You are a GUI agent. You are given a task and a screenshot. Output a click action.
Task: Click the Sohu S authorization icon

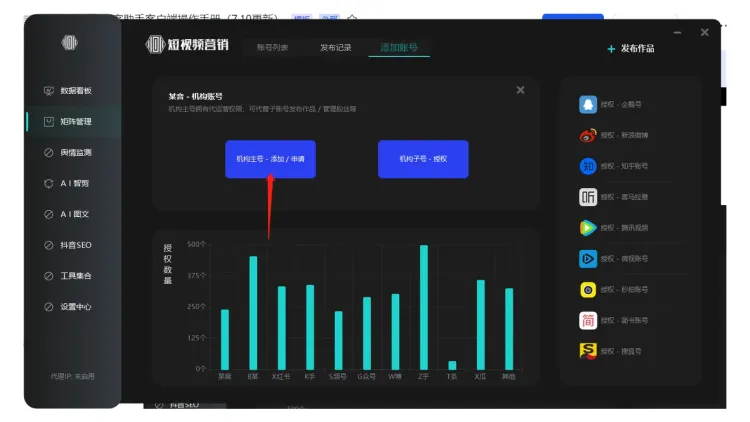[x=588, y=351]
